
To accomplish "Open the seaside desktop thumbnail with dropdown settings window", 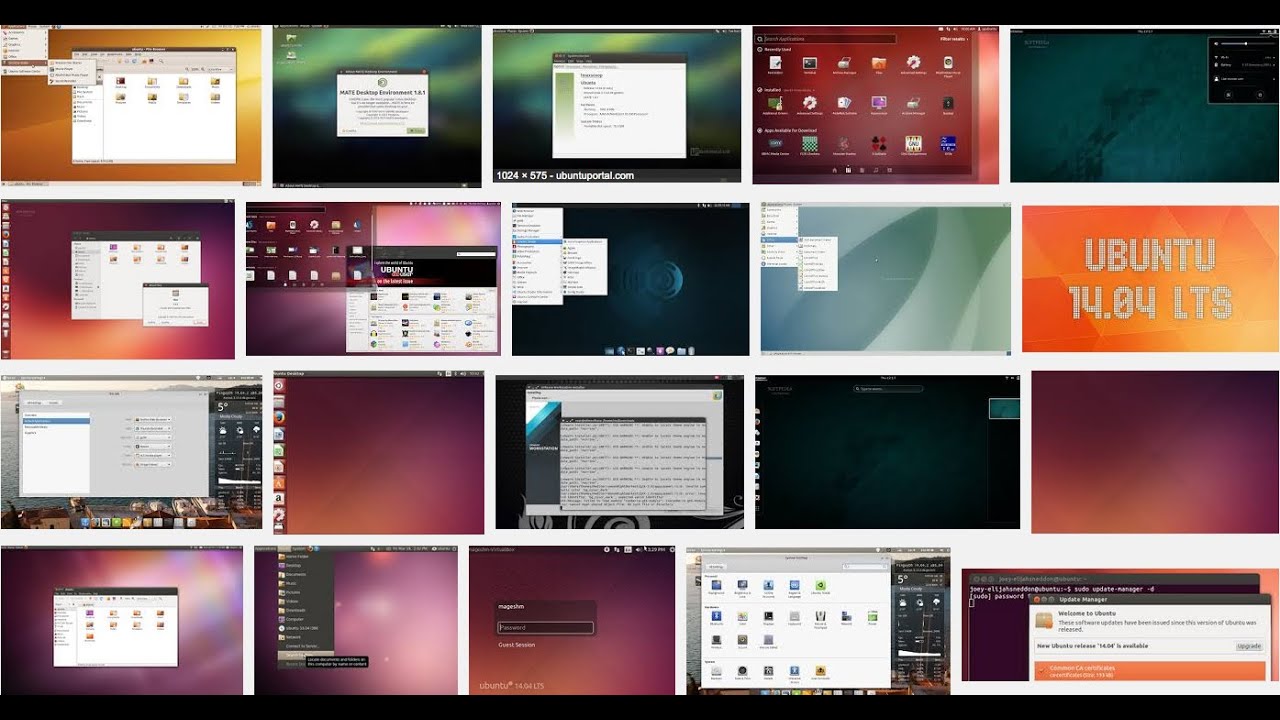I will click(x=131, y=451).
